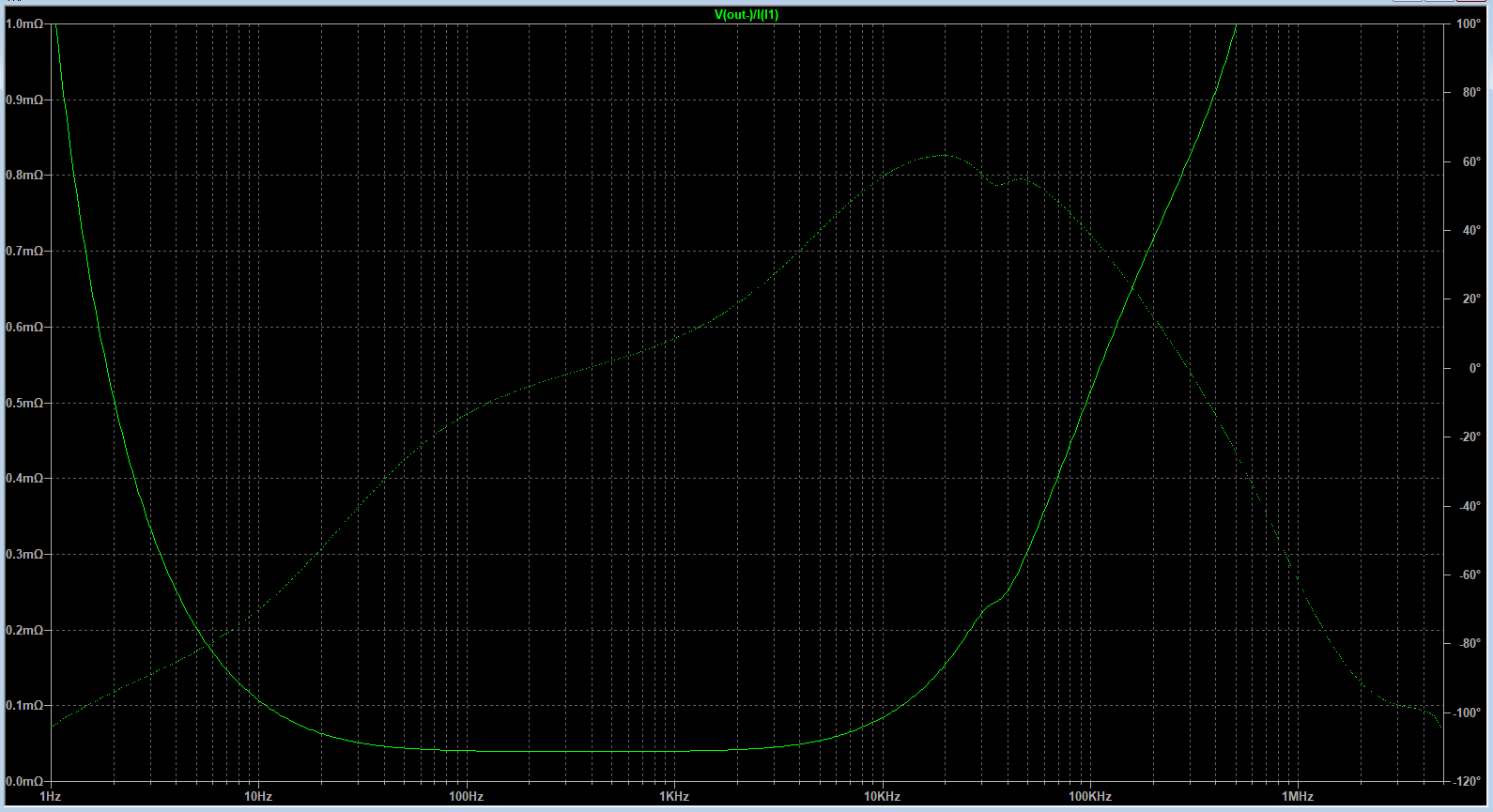Click the 0.7mΩ left axis label

23,252
